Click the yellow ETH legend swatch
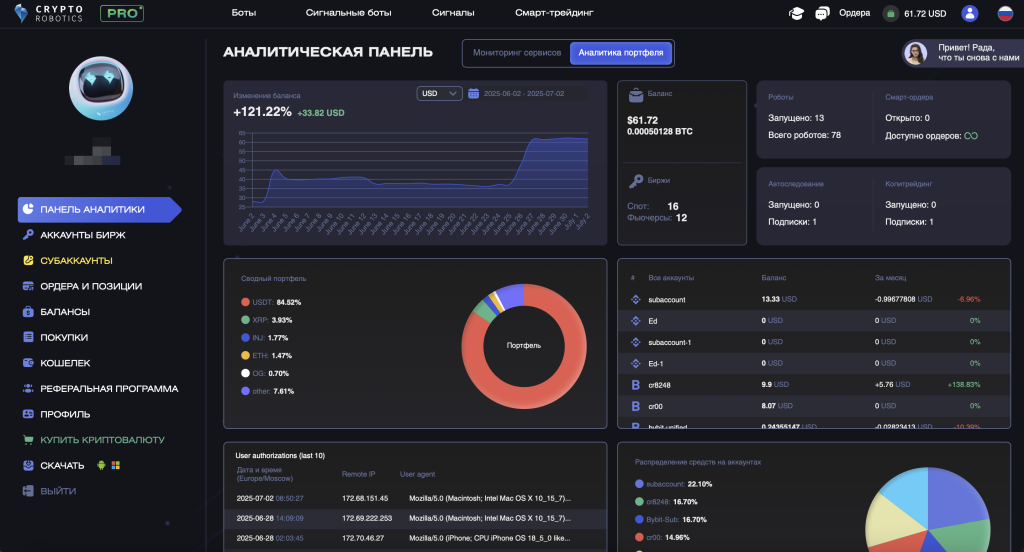This screenshot has width=1024, height=552. pos(246,355)
